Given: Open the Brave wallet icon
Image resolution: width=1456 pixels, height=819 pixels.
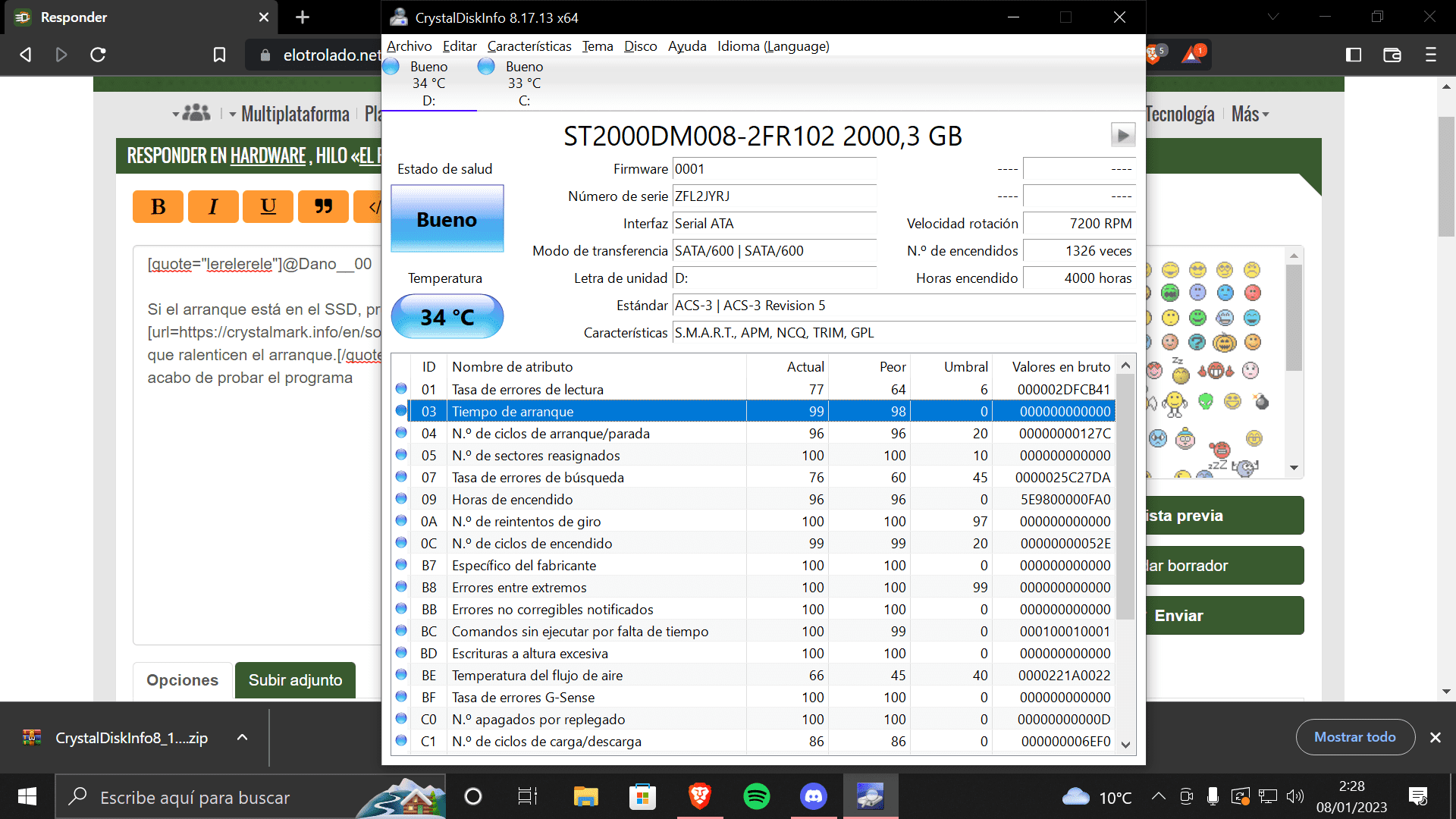Looking at the screenshot, I should point(1392,55).
